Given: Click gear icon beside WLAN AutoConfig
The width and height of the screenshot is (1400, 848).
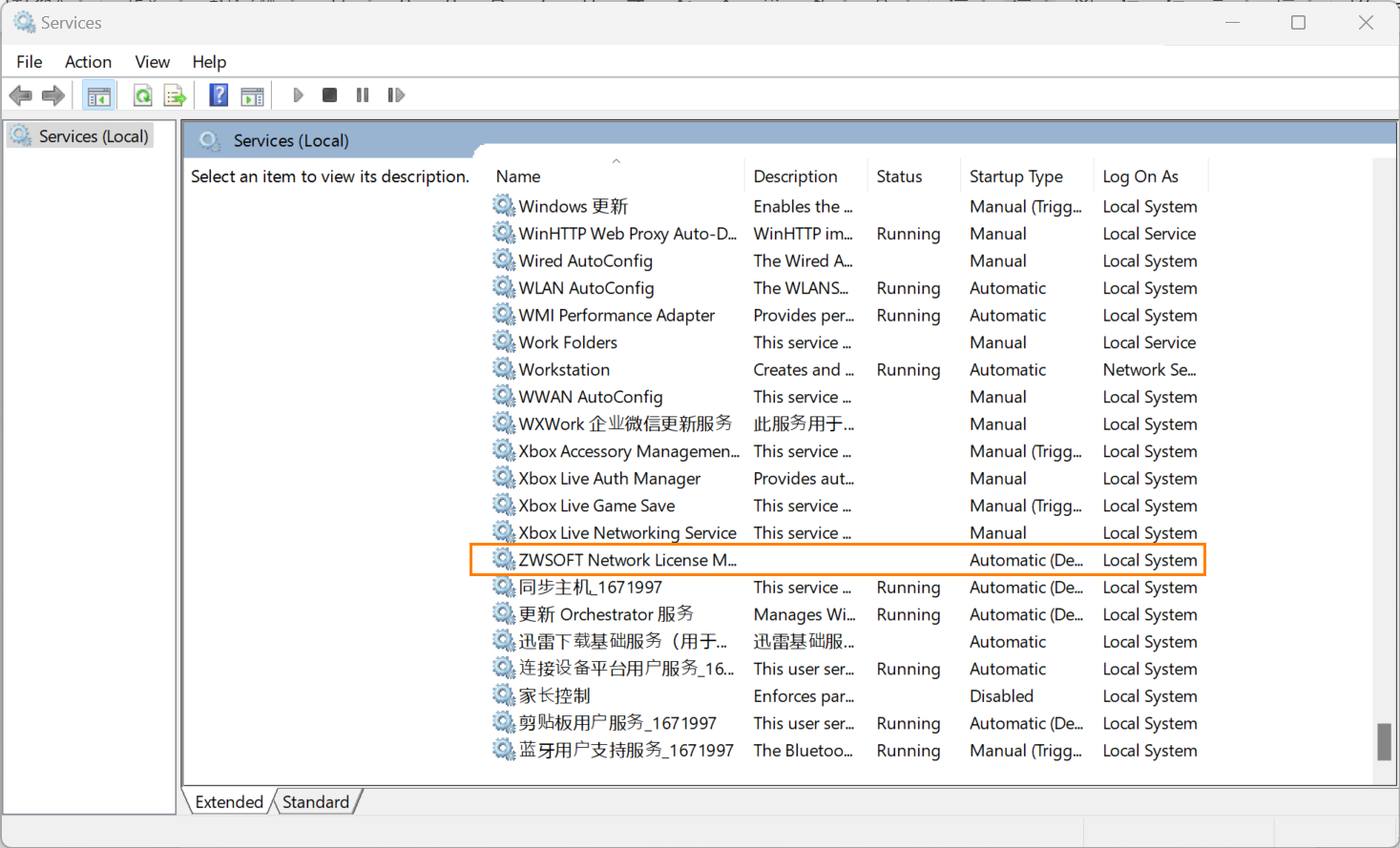Looking at the screenshot, I should point(504,287).
